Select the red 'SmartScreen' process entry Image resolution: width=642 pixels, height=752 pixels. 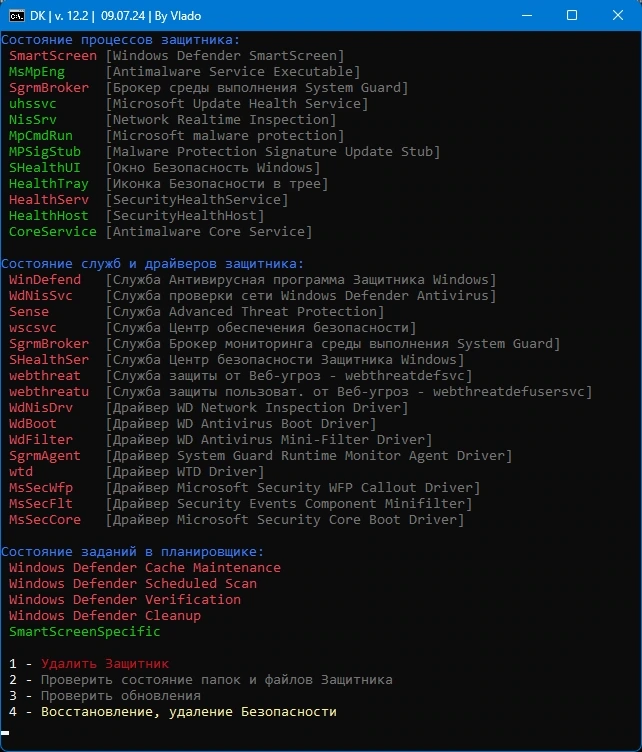click(53, 56)
